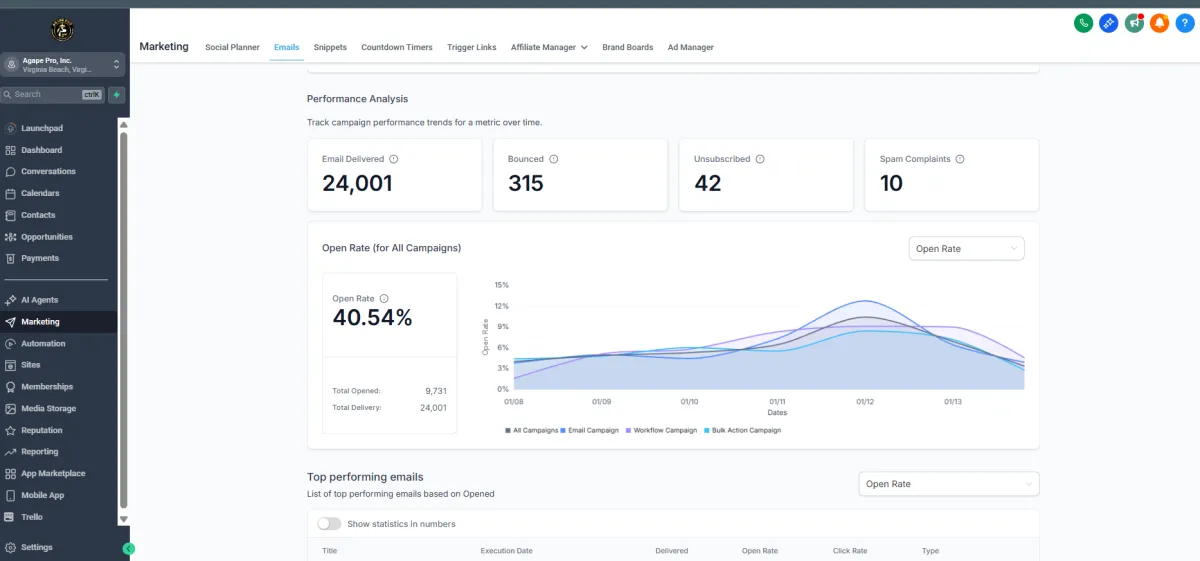Open the Countdown Timers tab
The height and width of the screenshot is (561, 1200).
coord(397,47)
